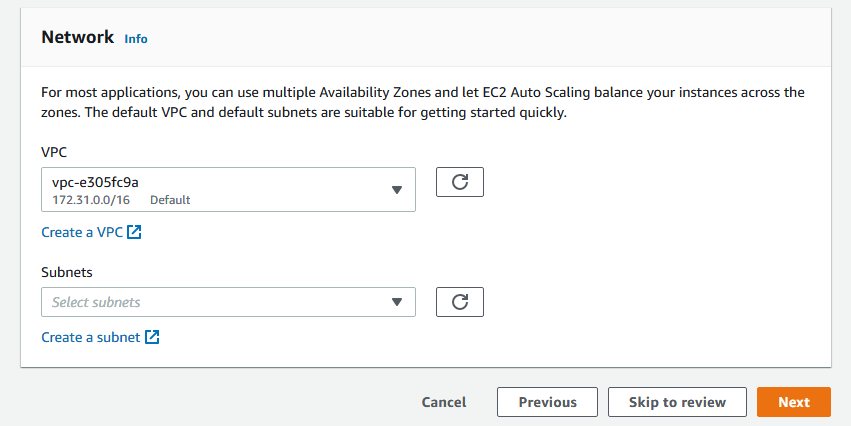This screenshot has height=426, width=851.
Task: Go back with the Previous button
Action: [547, 402]
